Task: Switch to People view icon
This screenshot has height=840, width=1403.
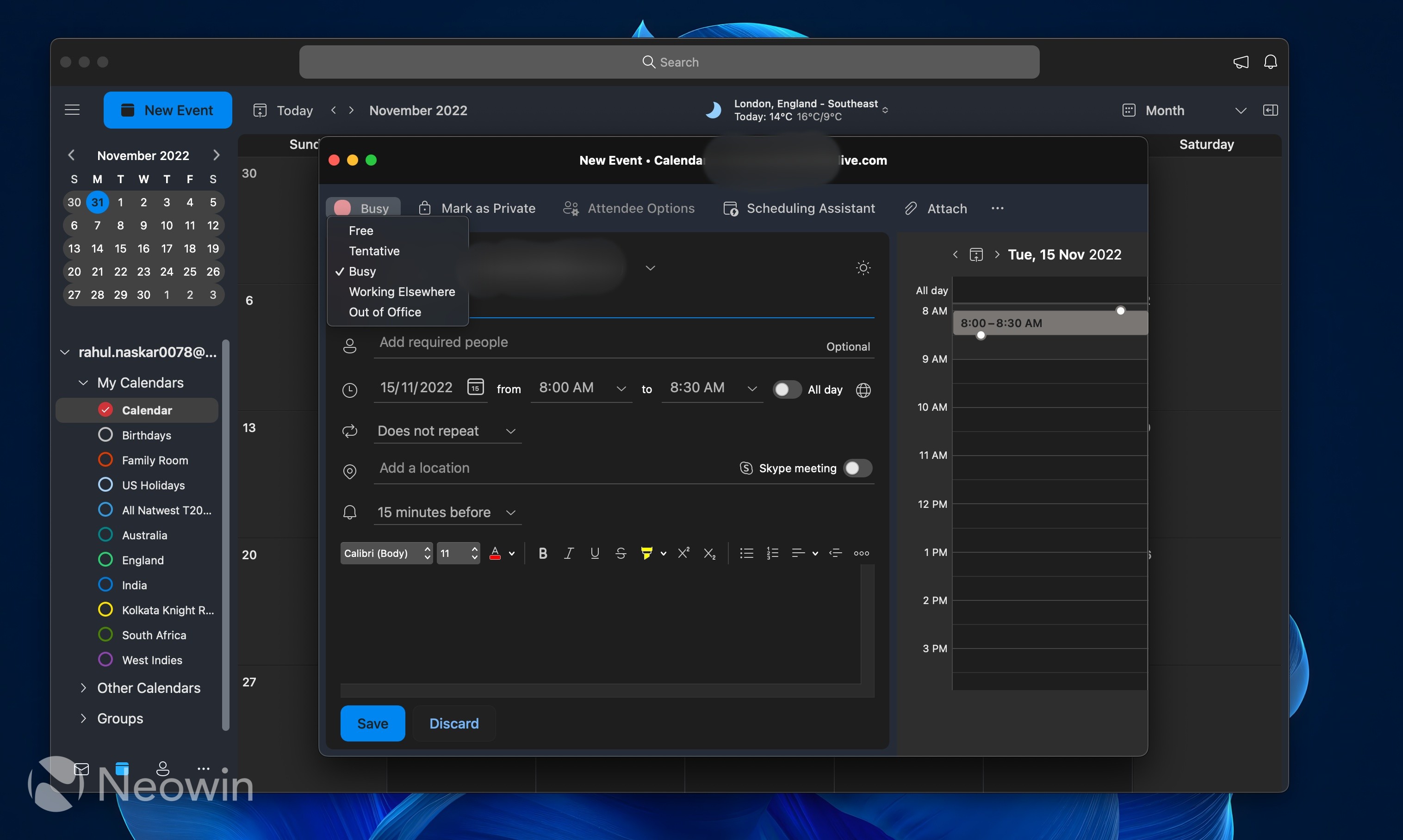Action: (162, 768)
